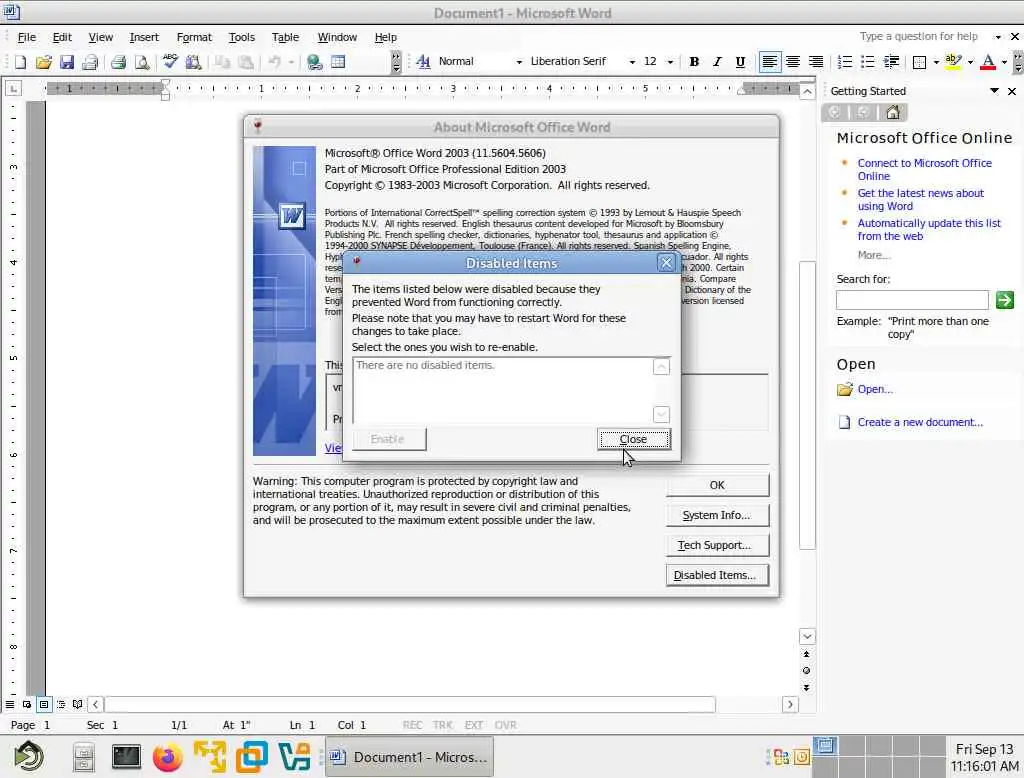The width and height of the screenshot is (1024, 778).
Task: Expand the Highlight color dropdown arrow
Action: coord(970,62)
